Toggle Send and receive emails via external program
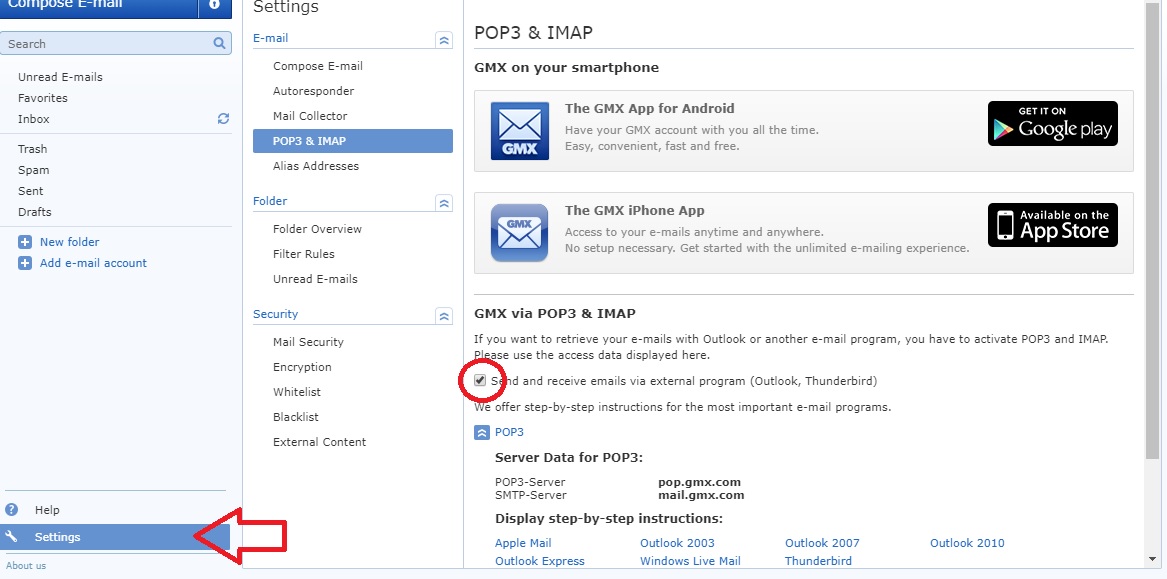Viewport: 1167px width, 579px height. tap(480, 380)
